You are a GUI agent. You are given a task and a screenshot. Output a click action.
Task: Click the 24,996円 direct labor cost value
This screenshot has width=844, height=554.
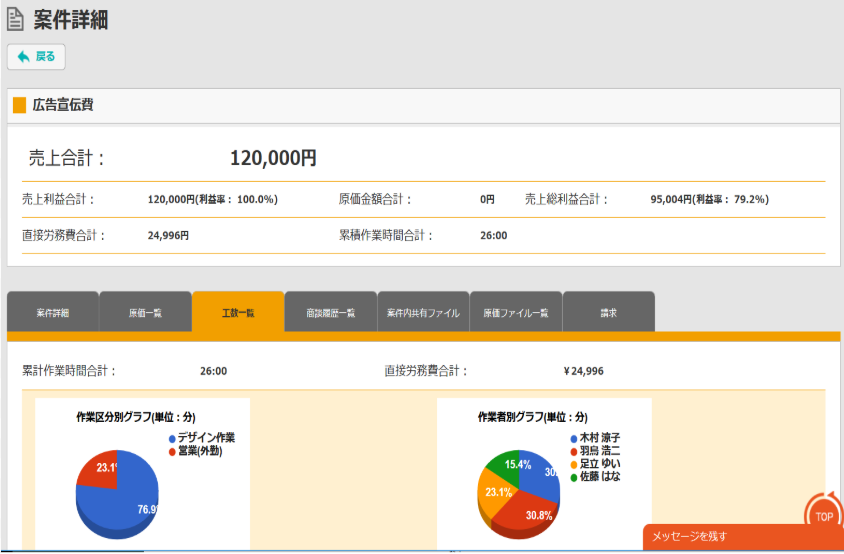tap(168, 235)
